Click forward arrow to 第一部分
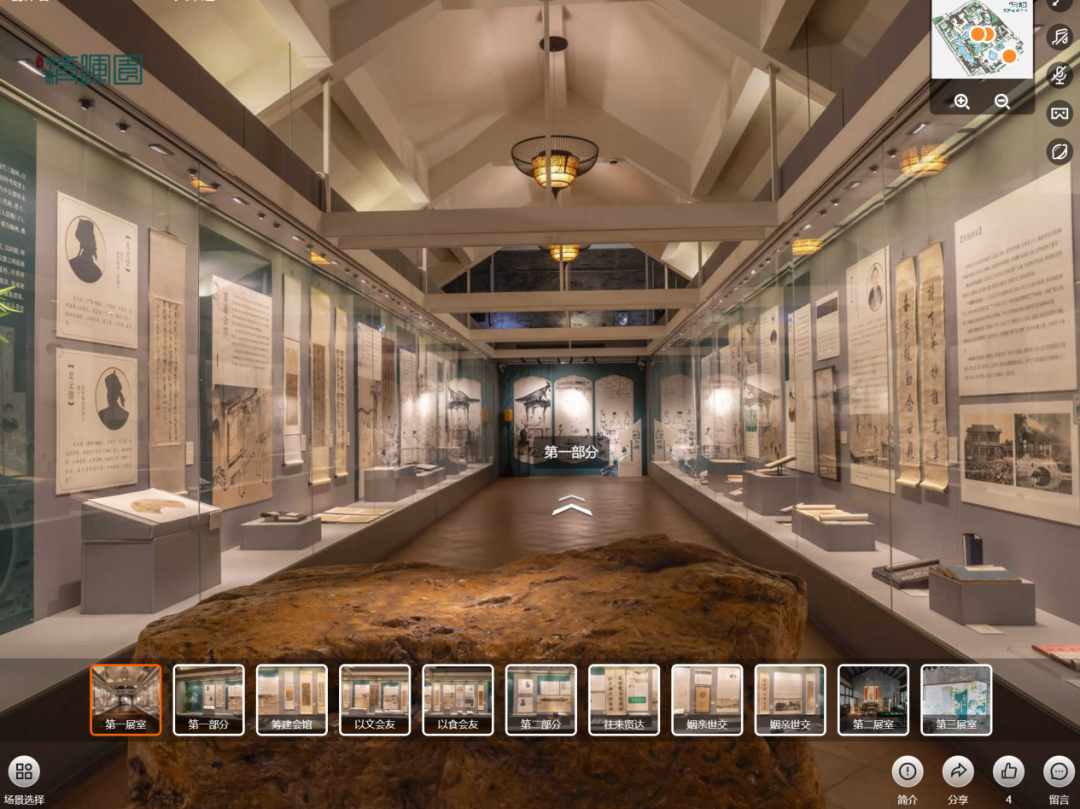The image size is (1080, 809). [571, 505]
